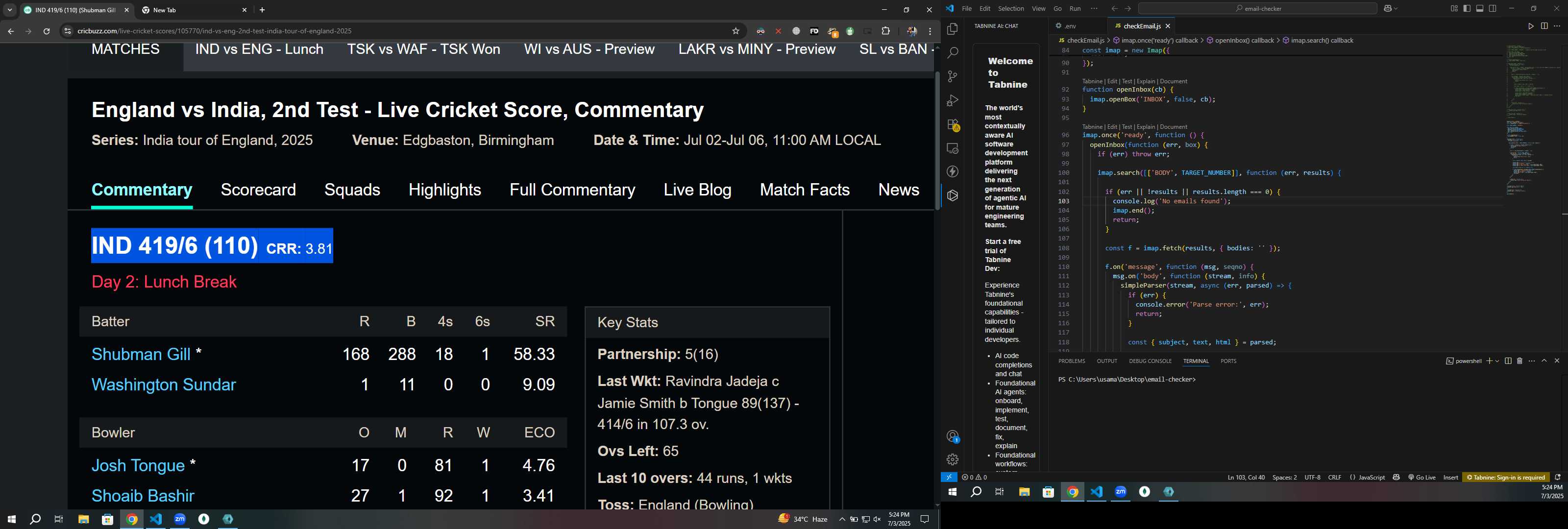Bookmark this Cricbuzz page with the star
1568x529 pixels.
pos(735,31)
